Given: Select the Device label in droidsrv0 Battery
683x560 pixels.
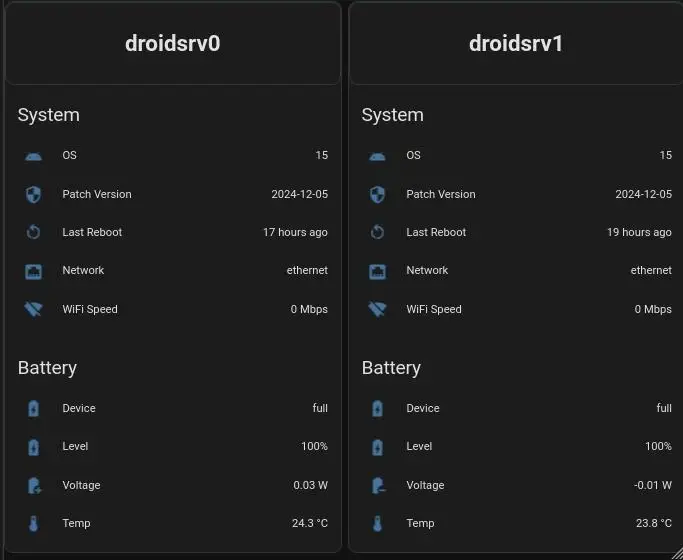Looking at the screenshot, I should click(79, 408).
